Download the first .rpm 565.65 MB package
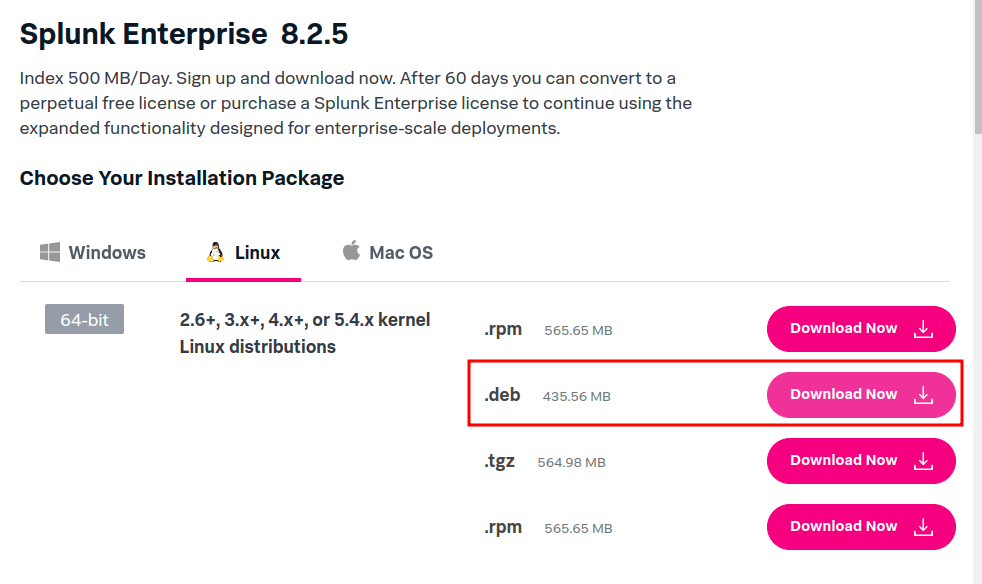982x584 pixels. [861, 329]
